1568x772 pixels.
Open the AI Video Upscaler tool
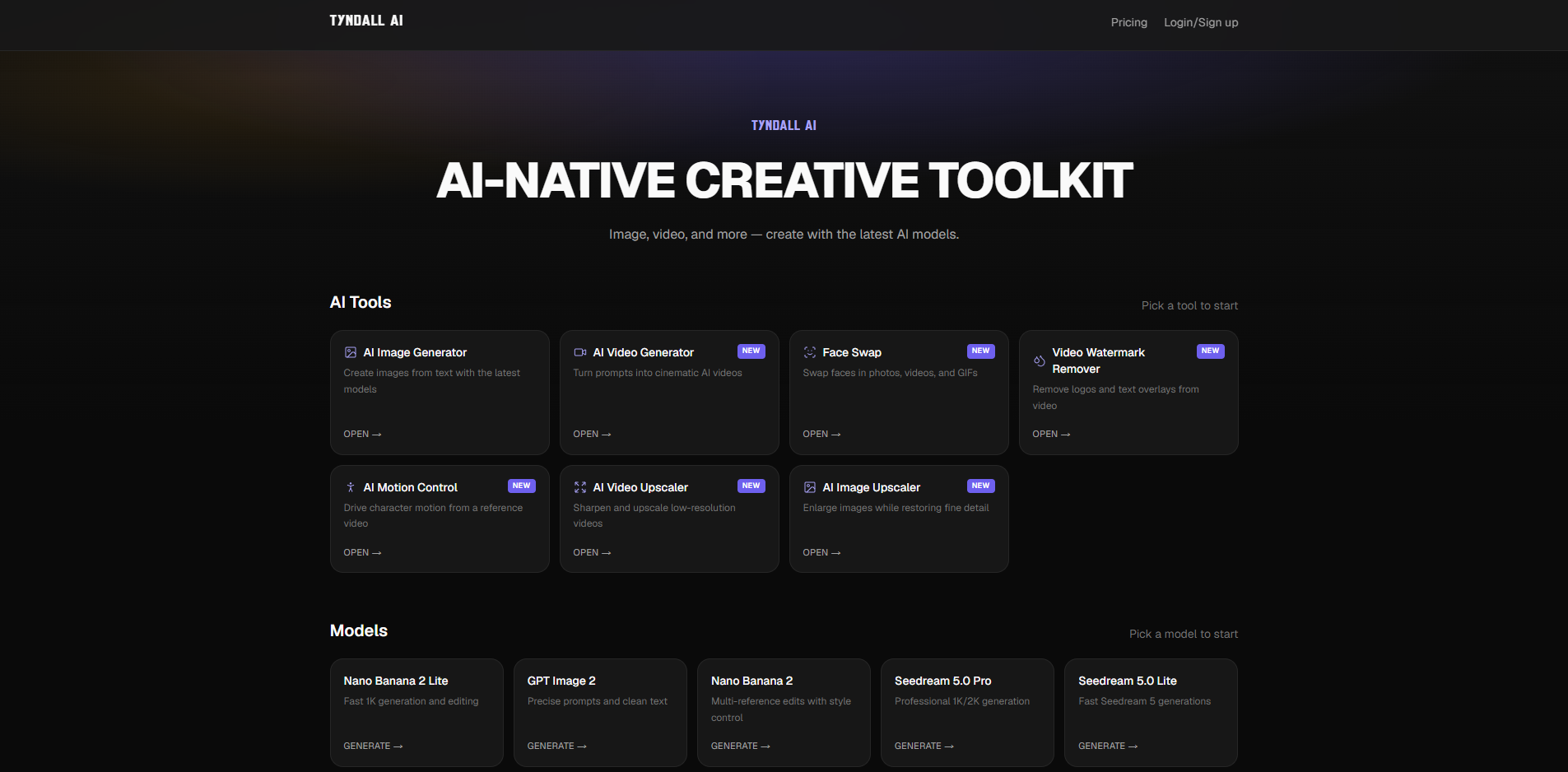click(x=592, y=552)
